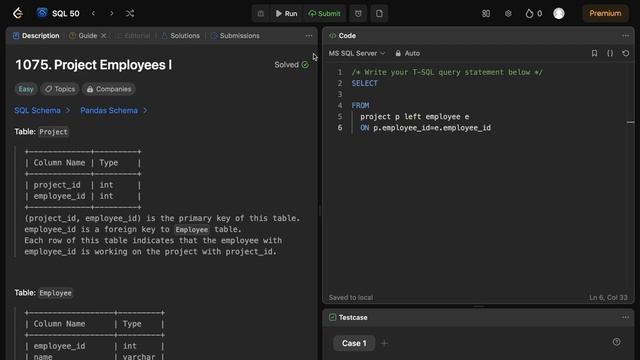
Task: Click the Easy difficulty tag
Action: pyautogui.click(x=26, y=89)
